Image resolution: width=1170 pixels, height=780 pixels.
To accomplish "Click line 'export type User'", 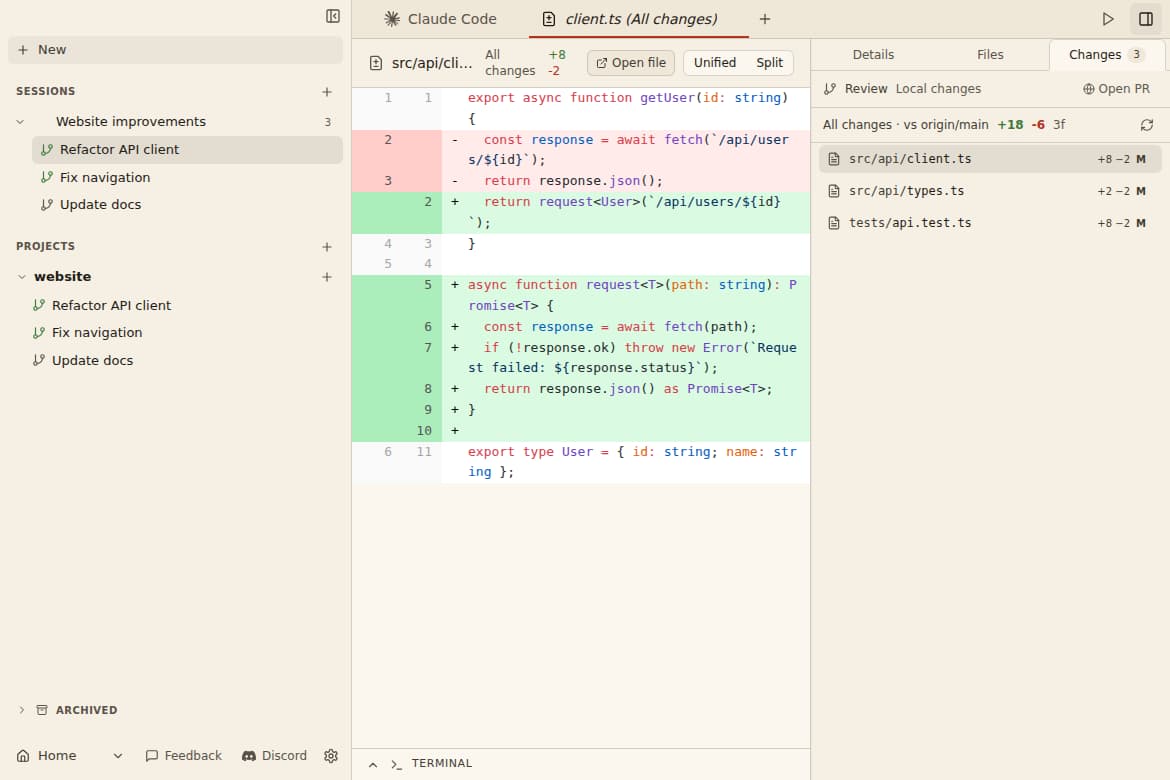I will [581, 462].
